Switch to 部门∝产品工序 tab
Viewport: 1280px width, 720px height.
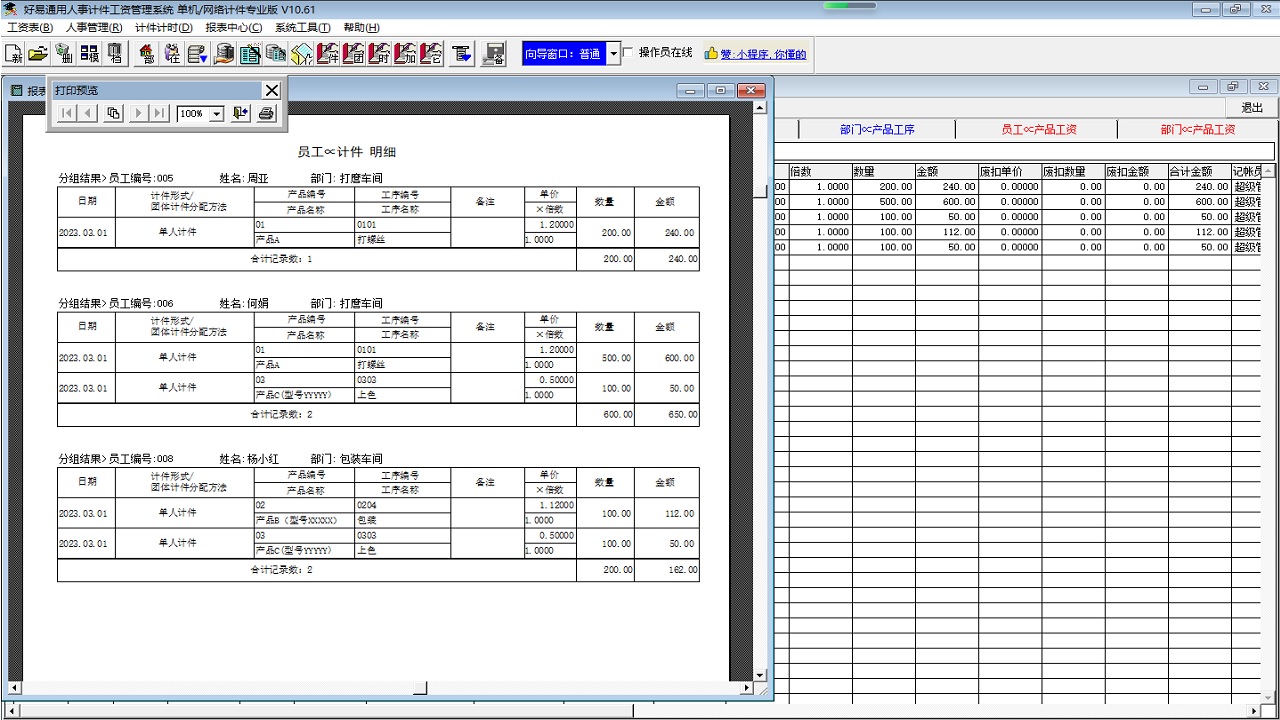pos(877,130)
